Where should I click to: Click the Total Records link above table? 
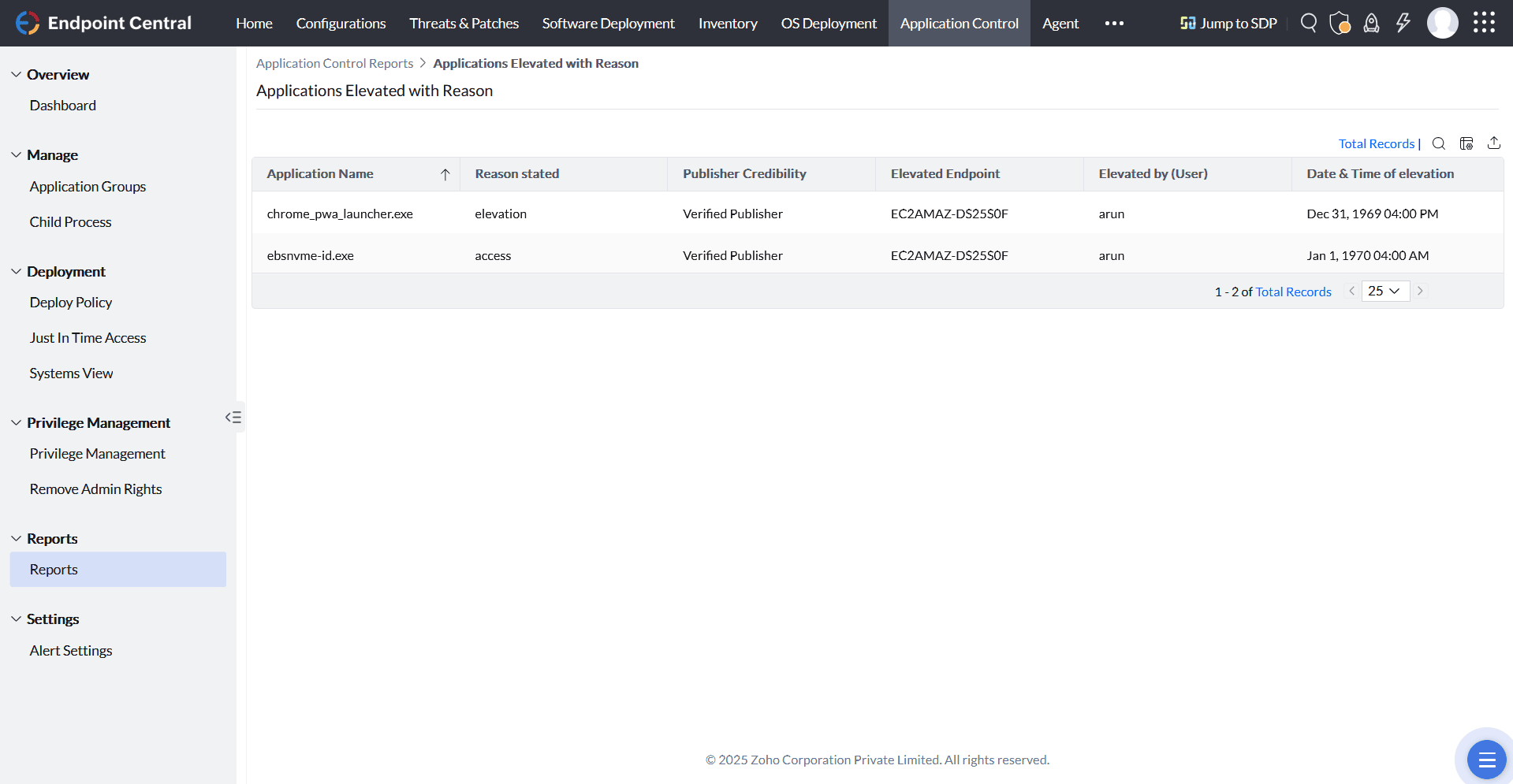click(x=1376, y=143)
